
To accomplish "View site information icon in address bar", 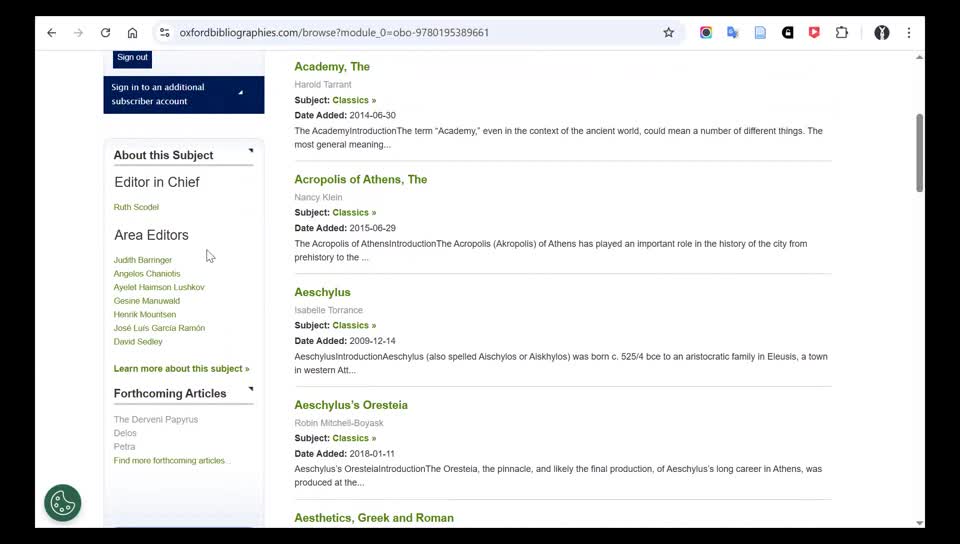I will pos(164,33).
